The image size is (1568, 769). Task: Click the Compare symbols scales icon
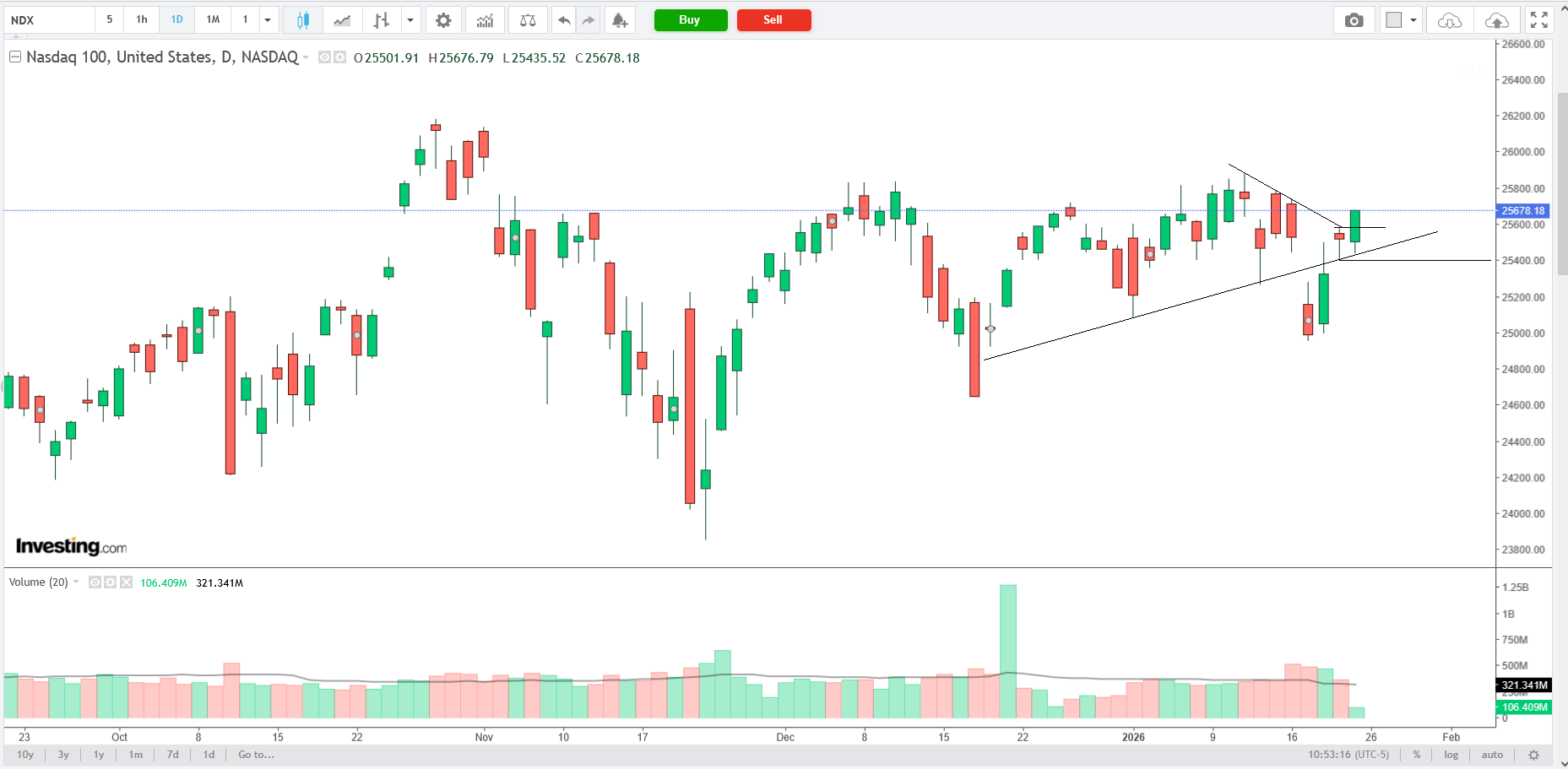[528, 20]
